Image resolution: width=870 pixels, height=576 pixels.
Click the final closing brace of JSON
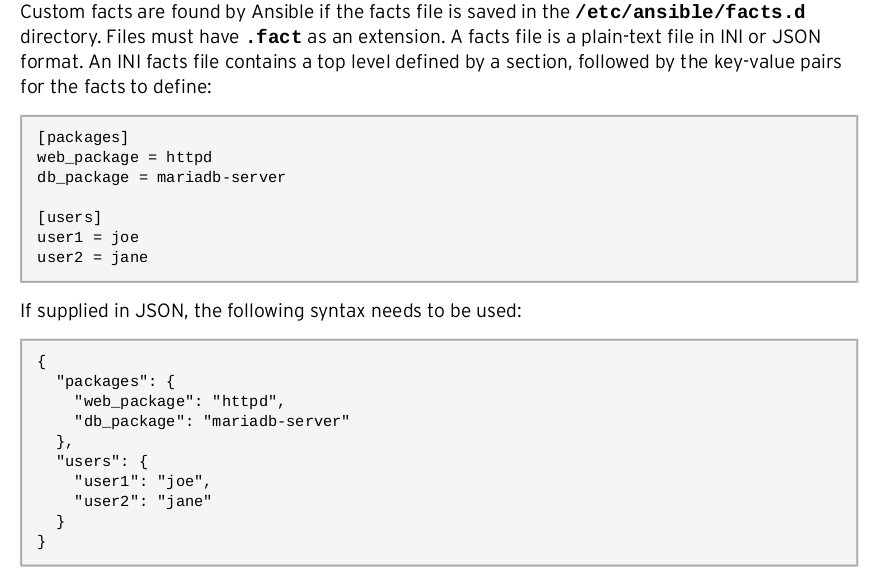[42, 541]
